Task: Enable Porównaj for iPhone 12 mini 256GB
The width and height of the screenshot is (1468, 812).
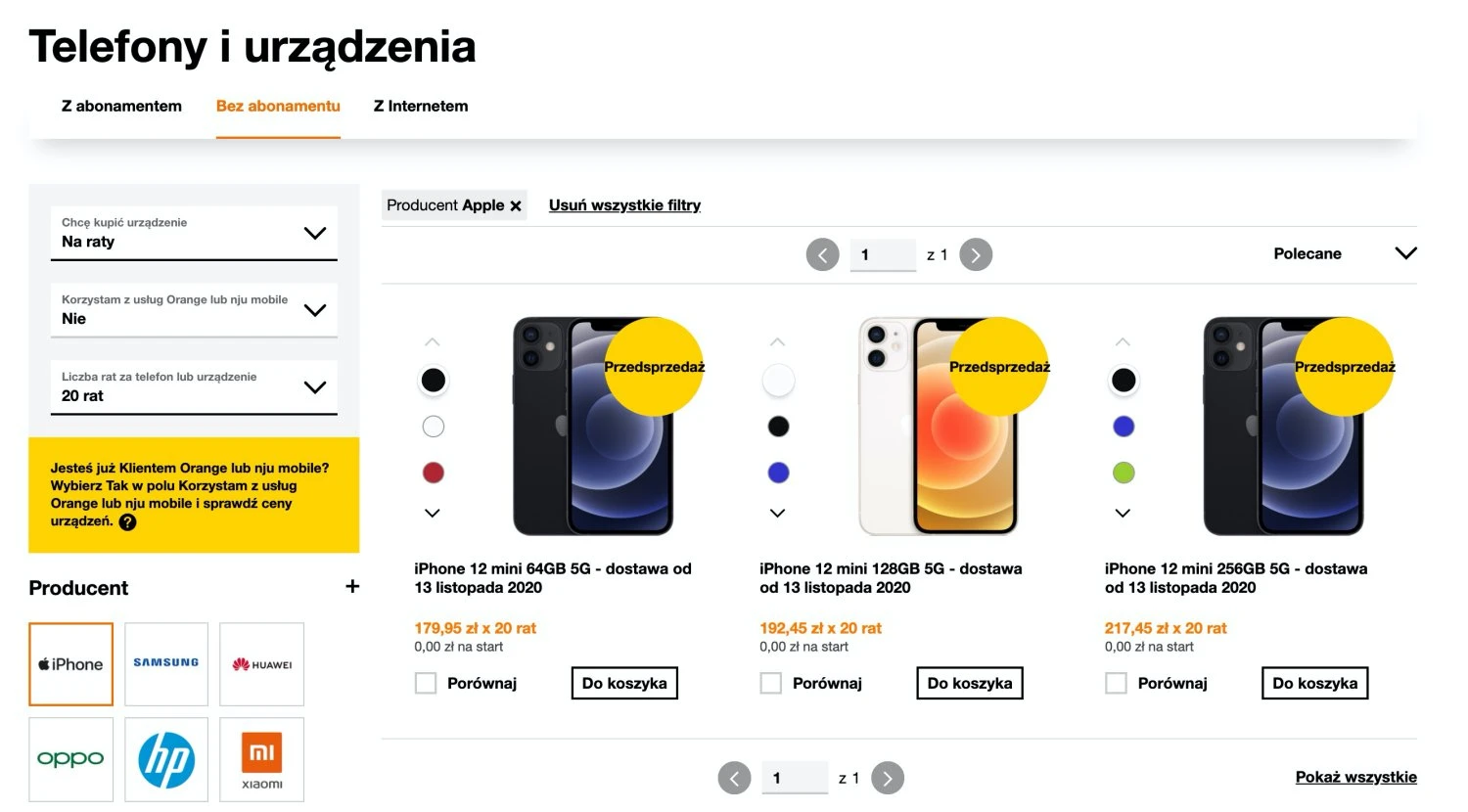Action: tap(1116, 683)
